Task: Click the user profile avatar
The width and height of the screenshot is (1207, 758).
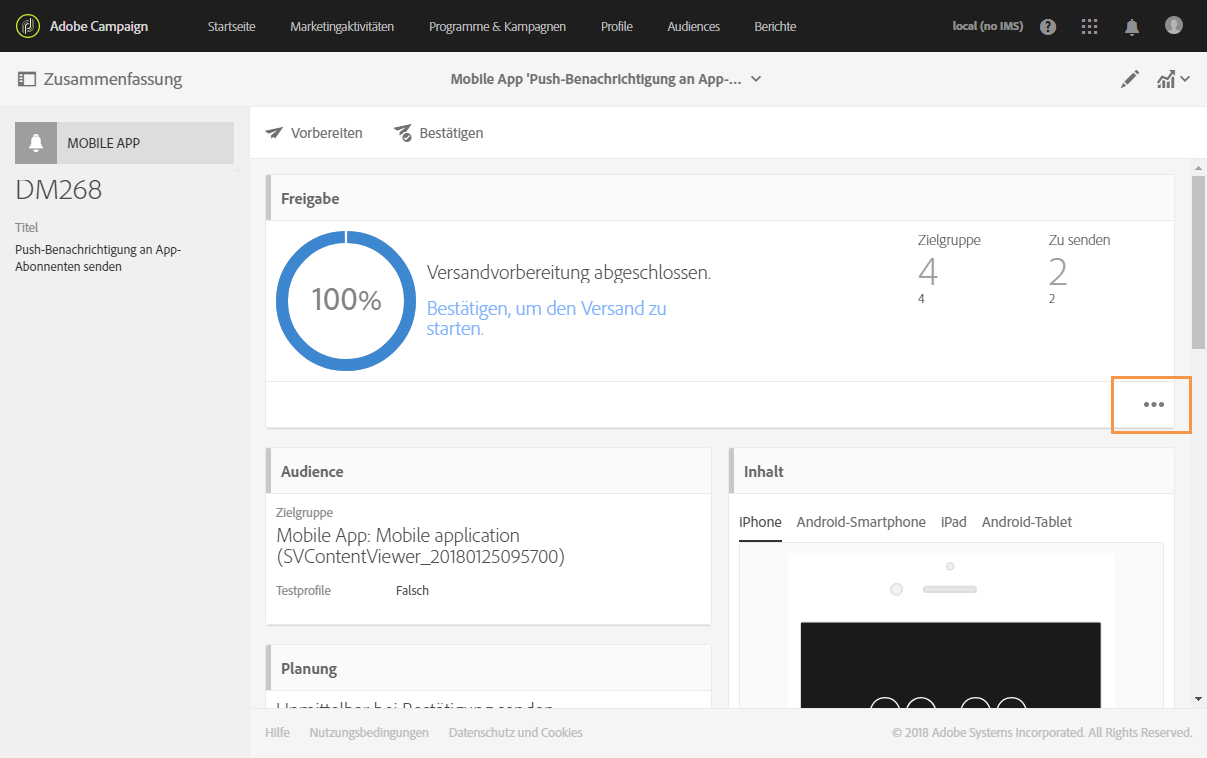Action: tap(1174, 26)
